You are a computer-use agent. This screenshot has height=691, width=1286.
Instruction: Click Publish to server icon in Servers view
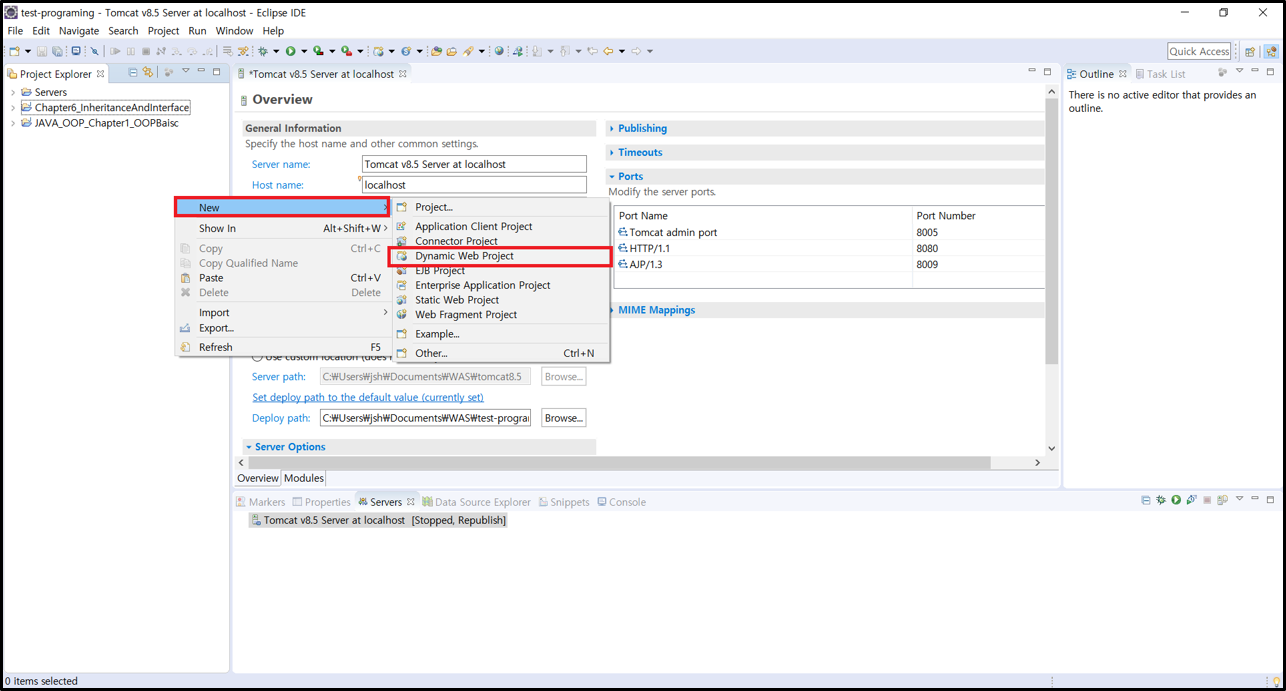[x=1222, y=500]
